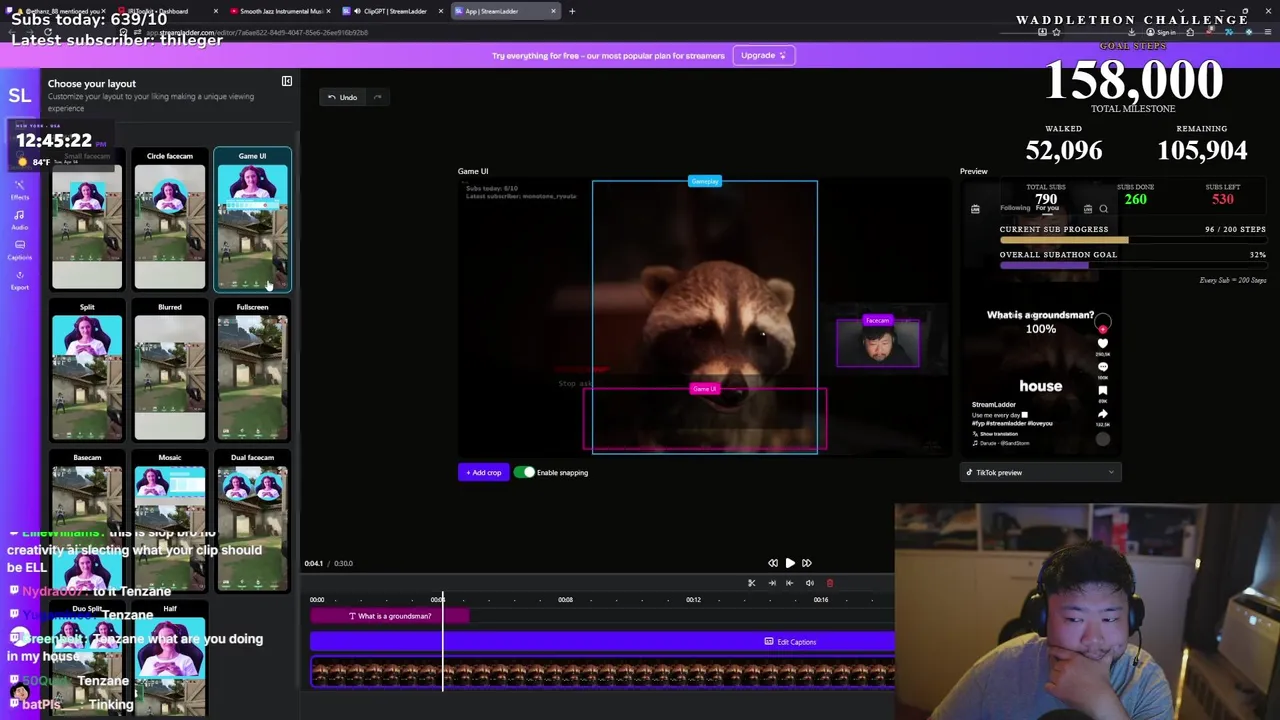Select the Circle facecam layout
Viewport: 1280px width, 720px height.
pyautogui.click(x=170, y=220)
